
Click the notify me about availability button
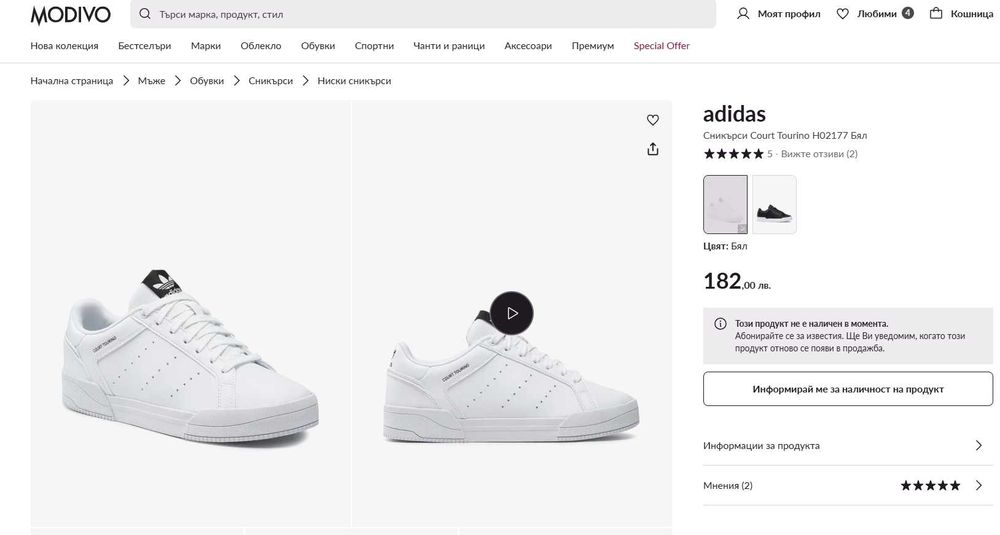point(848,389)
